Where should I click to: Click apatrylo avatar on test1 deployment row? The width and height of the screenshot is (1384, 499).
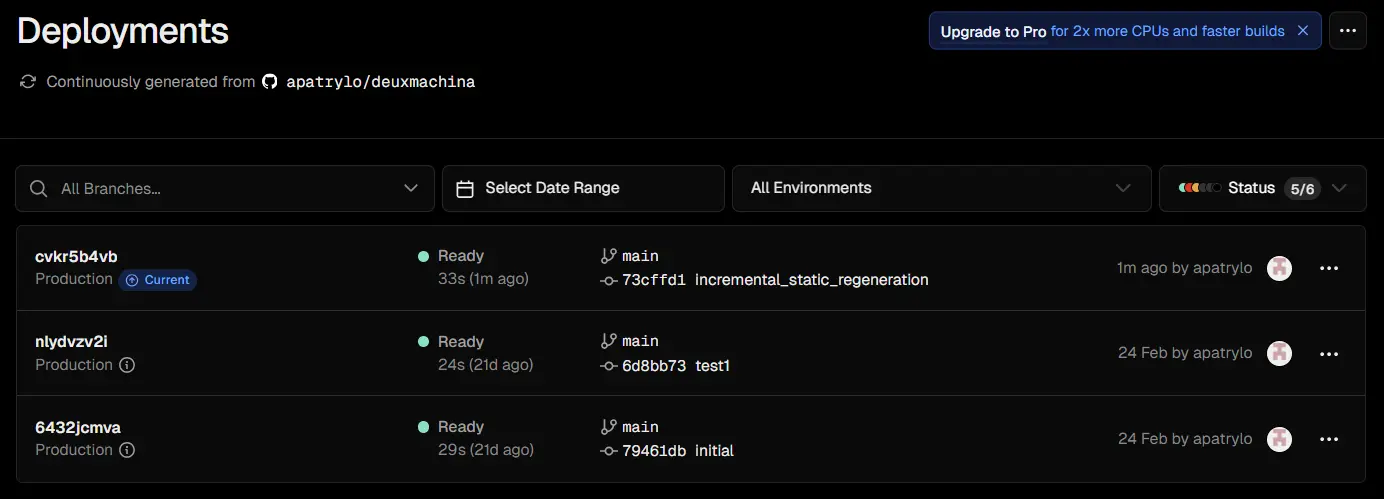click(1279, 354)
